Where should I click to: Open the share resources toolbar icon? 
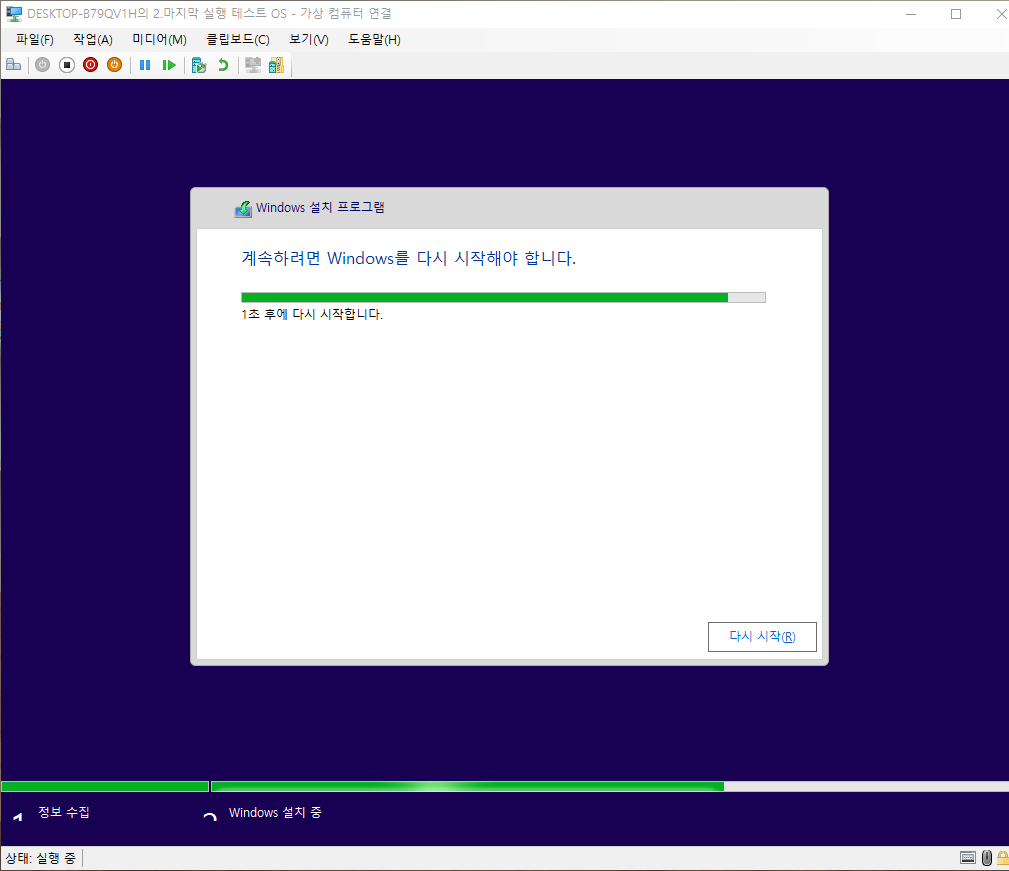coord(277,65)
